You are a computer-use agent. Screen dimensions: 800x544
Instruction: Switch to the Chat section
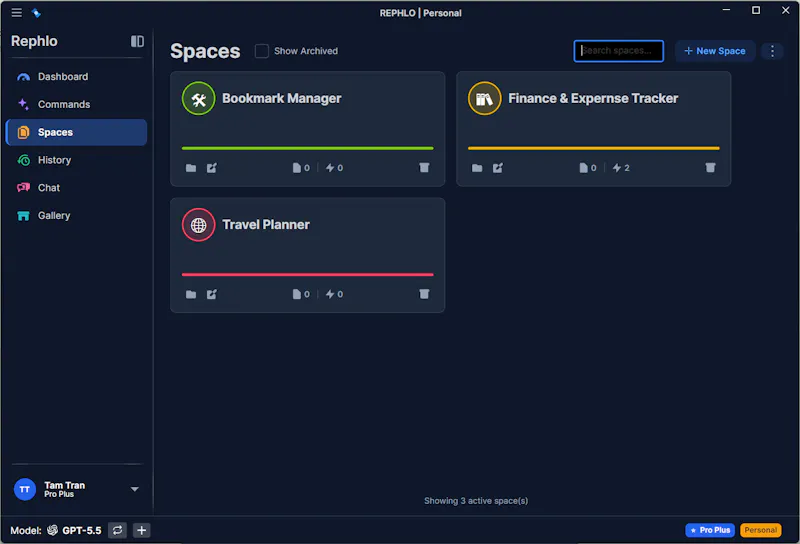[77, 188]
